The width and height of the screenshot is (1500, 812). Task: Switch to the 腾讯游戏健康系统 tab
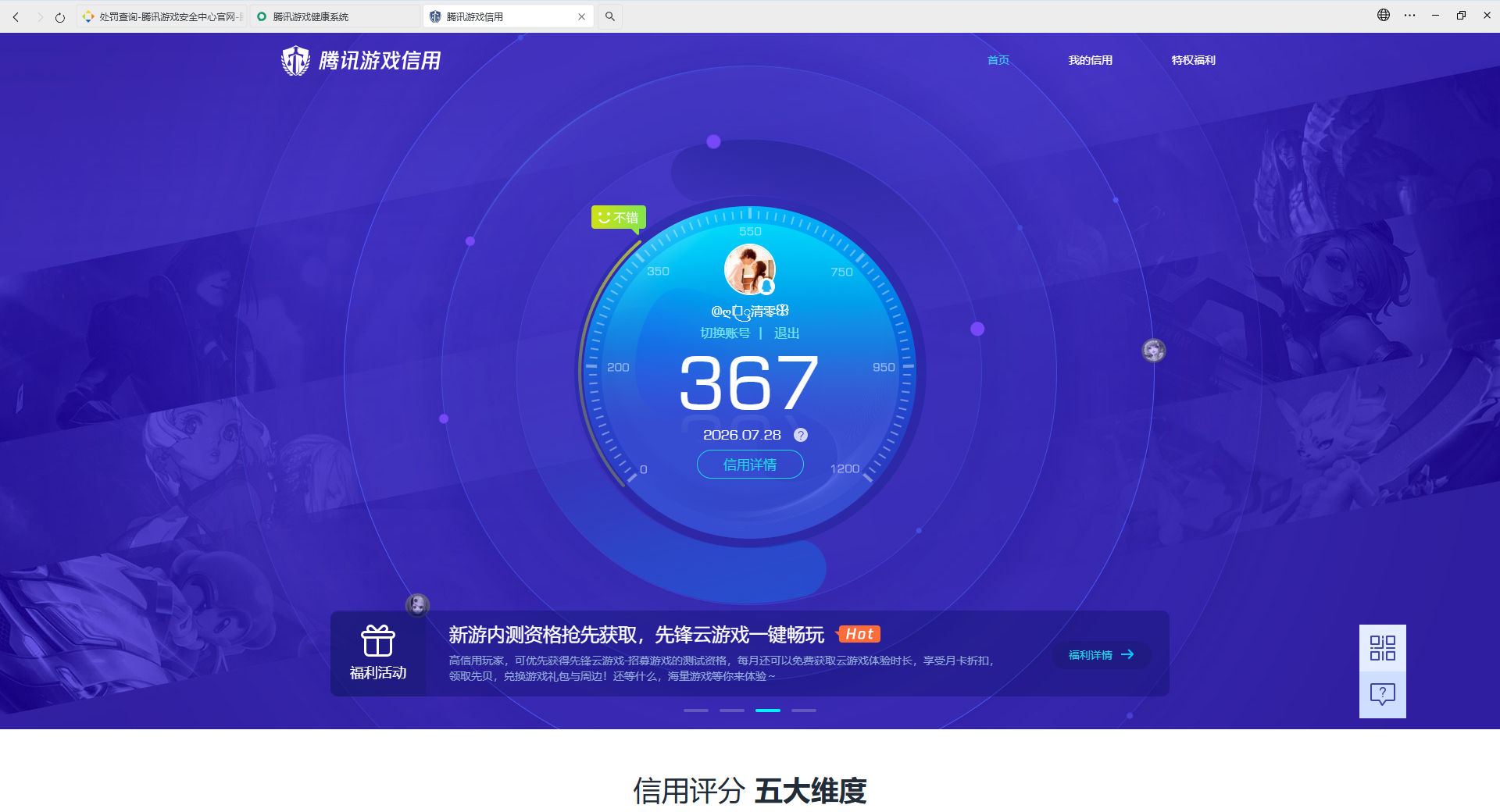336,16
